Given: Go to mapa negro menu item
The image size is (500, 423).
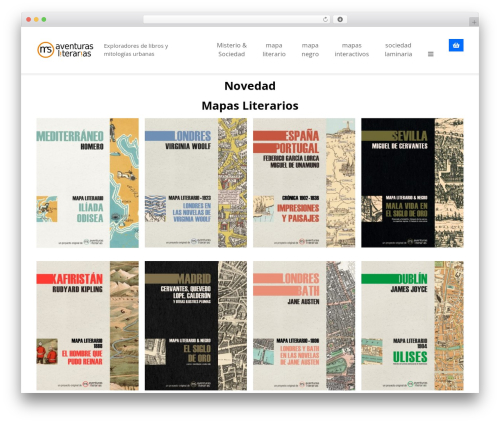Looking at the screenshot, I should pyautogui.click(x=310, y=50).
